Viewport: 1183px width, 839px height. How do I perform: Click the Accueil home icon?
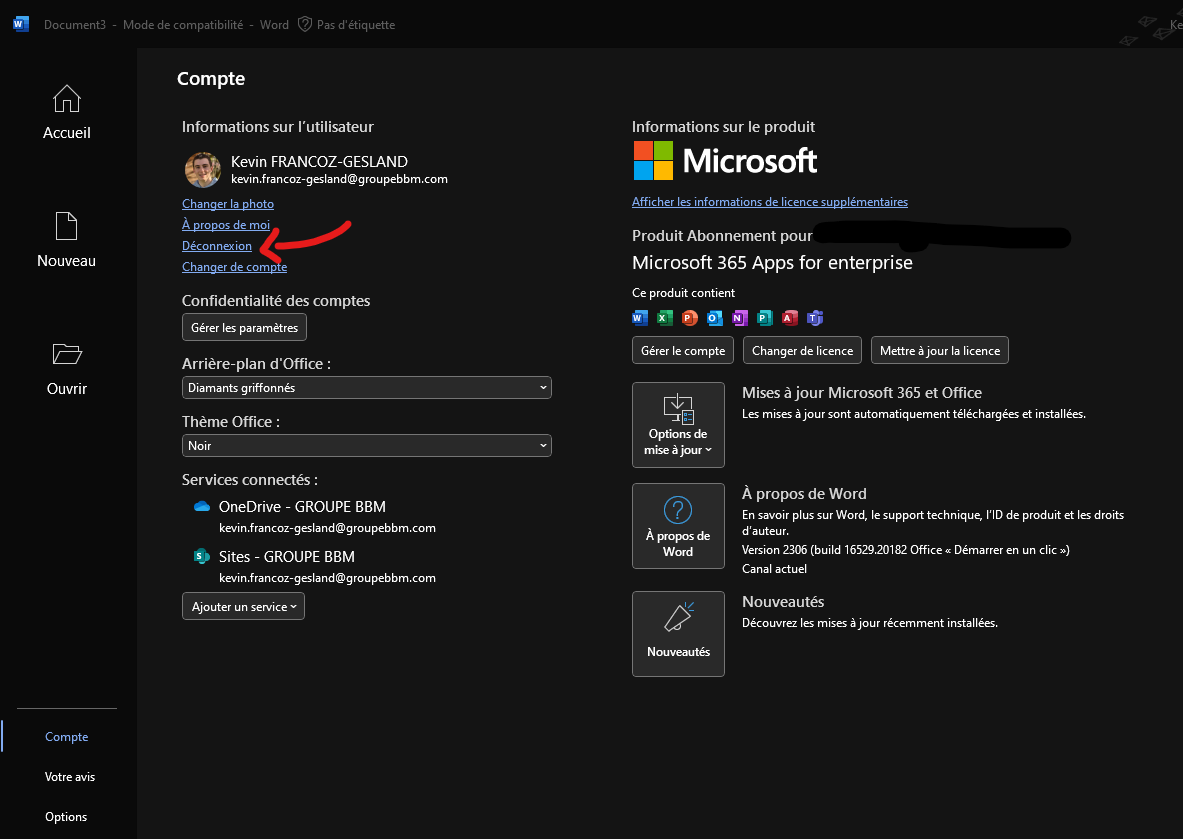point(67,99)
